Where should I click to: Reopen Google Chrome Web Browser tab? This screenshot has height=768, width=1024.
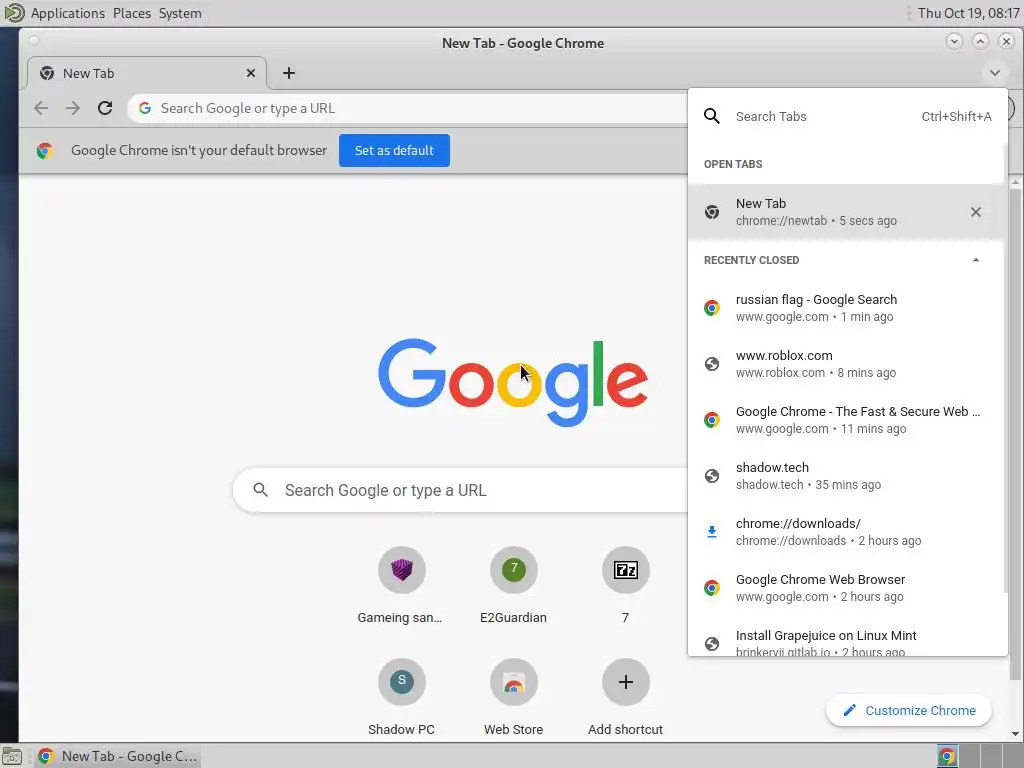tap(846, 588)
